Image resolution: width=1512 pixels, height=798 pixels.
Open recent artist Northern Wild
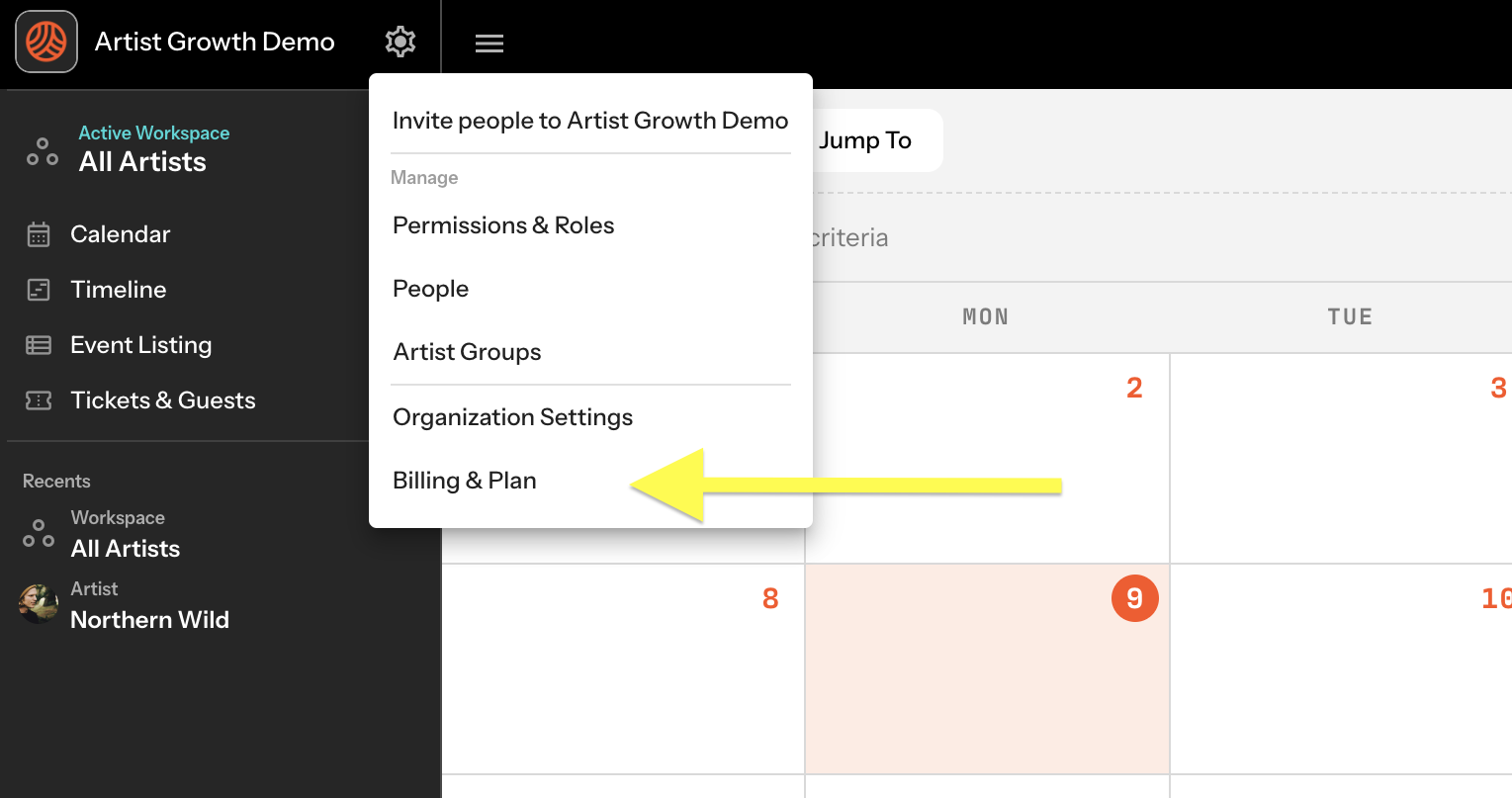coord(150,604)
